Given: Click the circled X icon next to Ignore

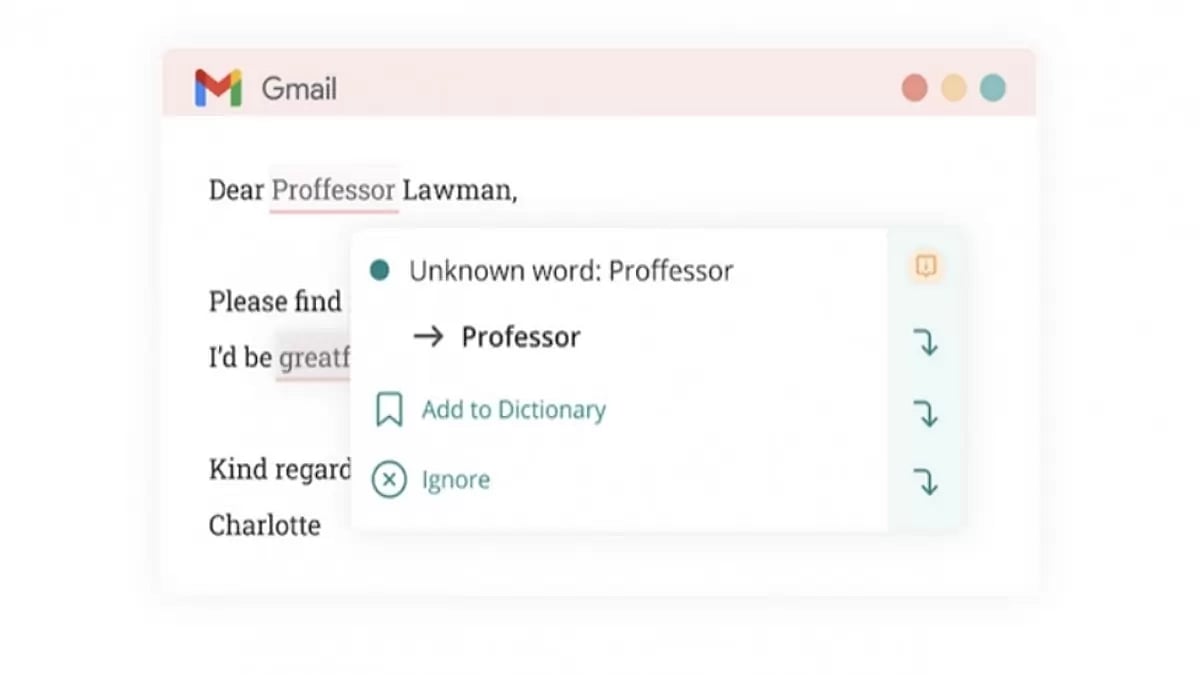Looking at the screenshot, I should coord(391,480).
